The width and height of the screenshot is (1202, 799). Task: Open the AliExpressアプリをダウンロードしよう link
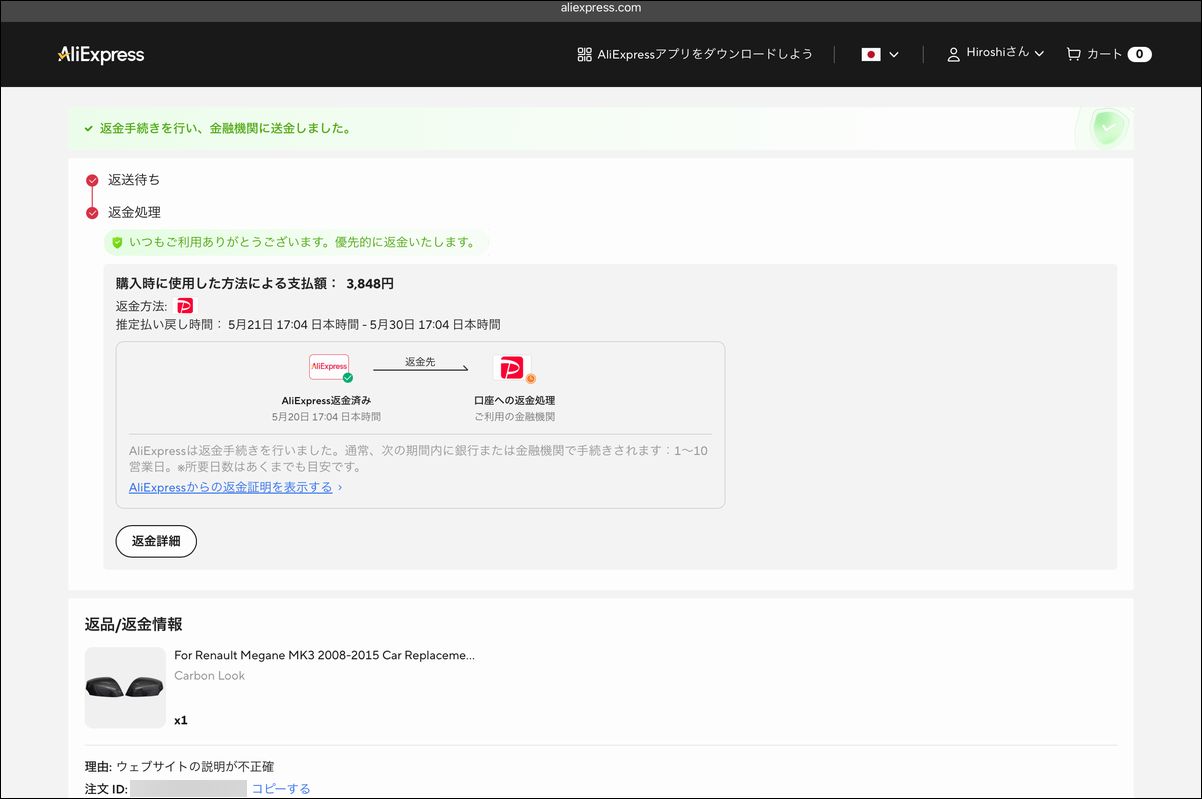[x=705, y=54]
